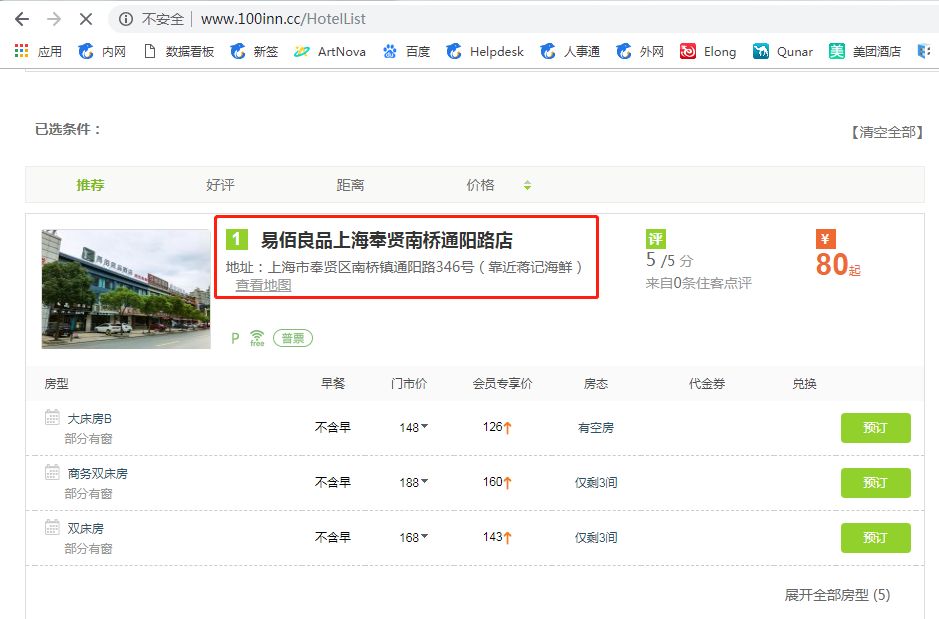The width and height of the screenshot is (939, 619).
Task: Open the 美团酒店 bookmark
Action: pyautogui.click(x=865, y=51)
